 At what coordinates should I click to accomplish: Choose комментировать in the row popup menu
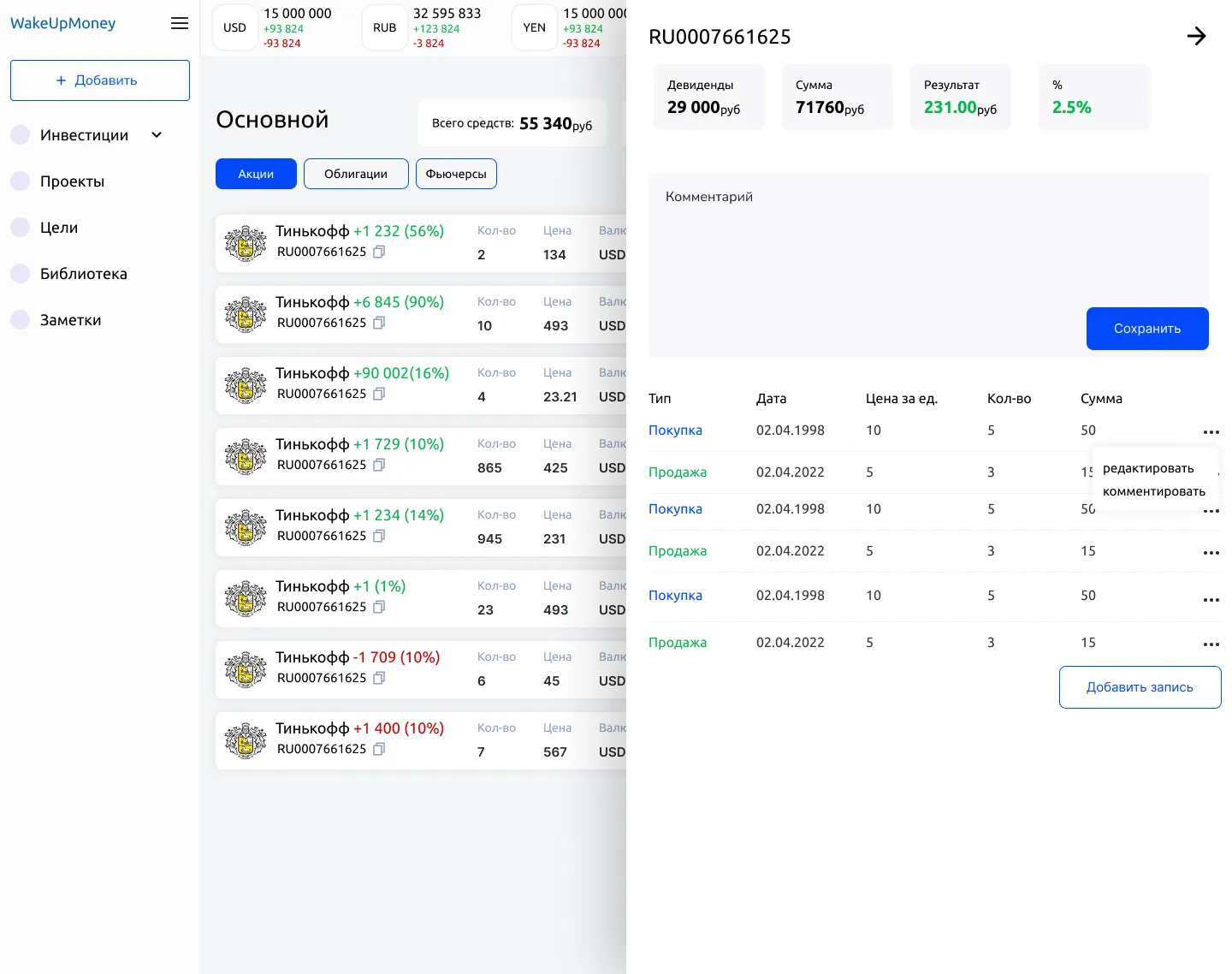coord(1154,491)
